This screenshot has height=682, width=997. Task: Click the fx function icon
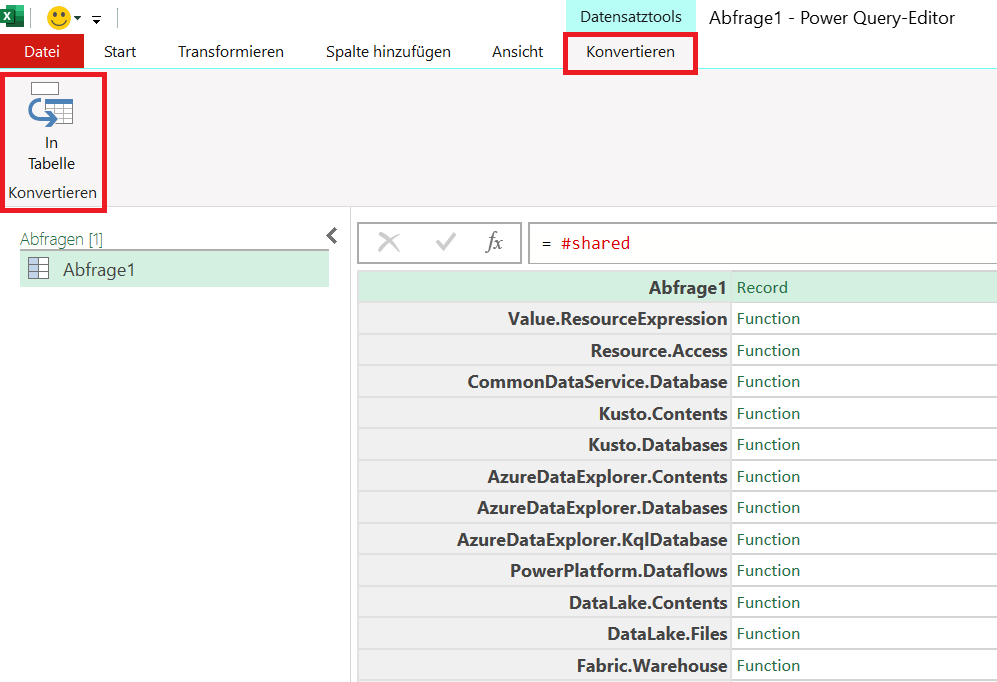tap(494, 242)
